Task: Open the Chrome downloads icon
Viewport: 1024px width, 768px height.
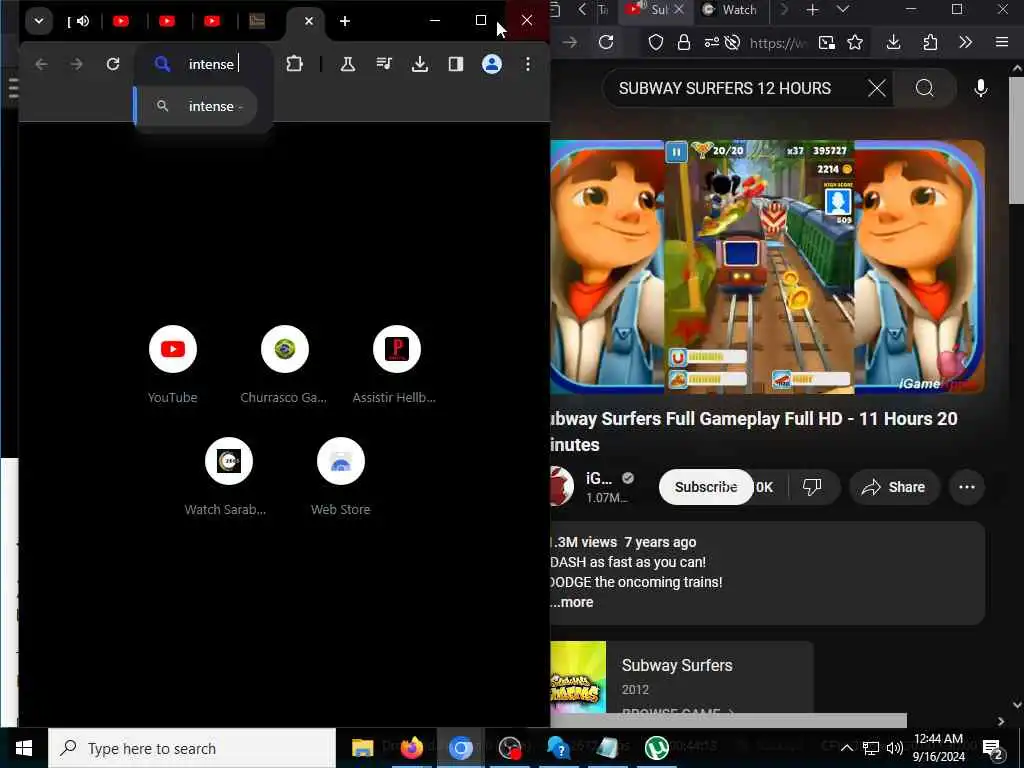Action: click(x=420, y=64)
